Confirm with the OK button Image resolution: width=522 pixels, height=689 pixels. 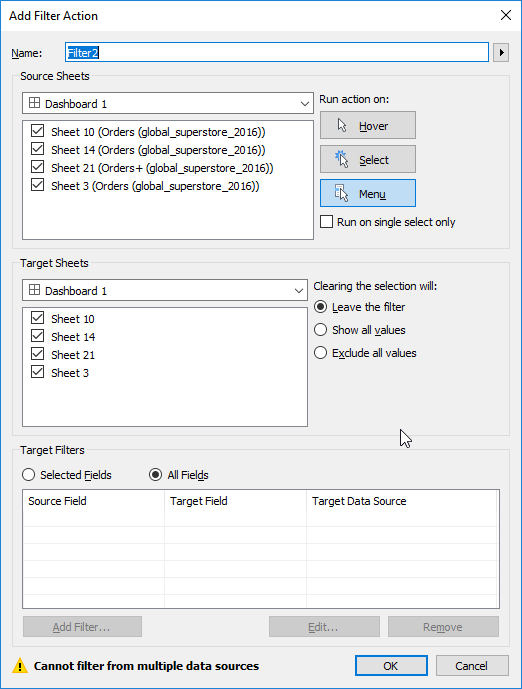click(391, 666)
